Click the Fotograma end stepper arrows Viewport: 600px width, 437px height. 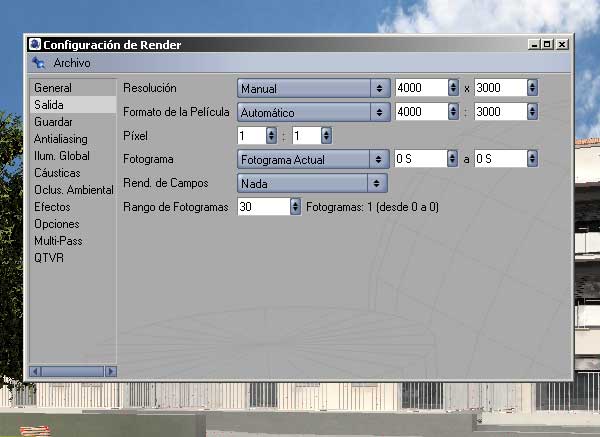pos(532,158)
